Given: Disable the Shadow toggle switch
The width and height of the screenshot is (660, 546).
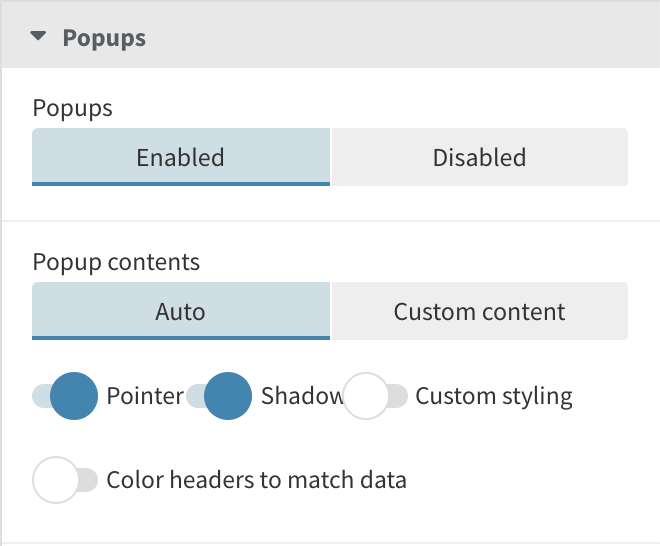Looking at the screenshot, I should [219, 396].
